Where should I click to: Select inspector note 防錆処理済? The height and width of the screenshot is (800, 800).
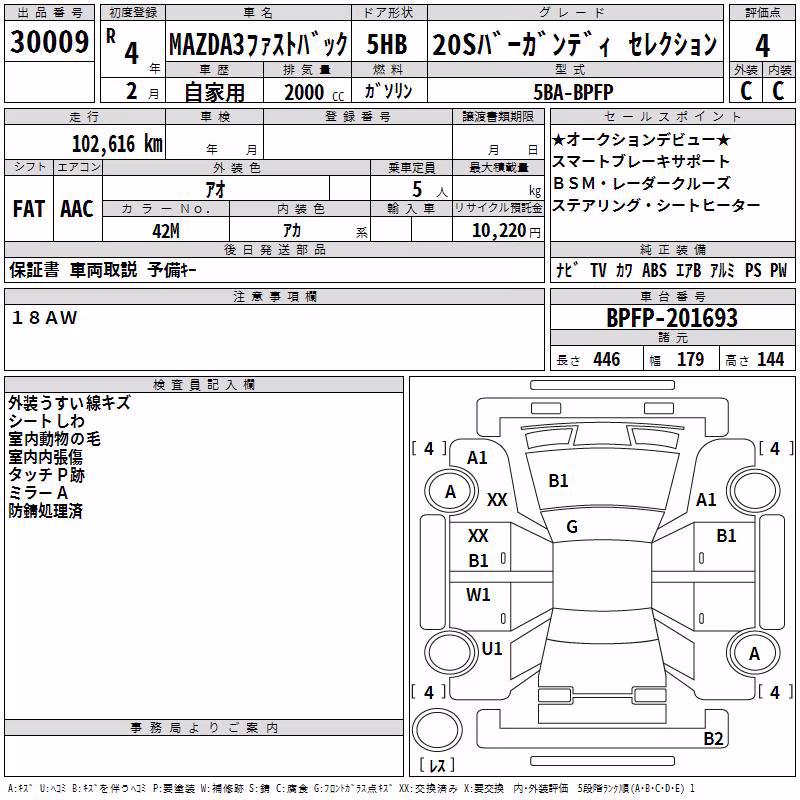coord(45,511)
